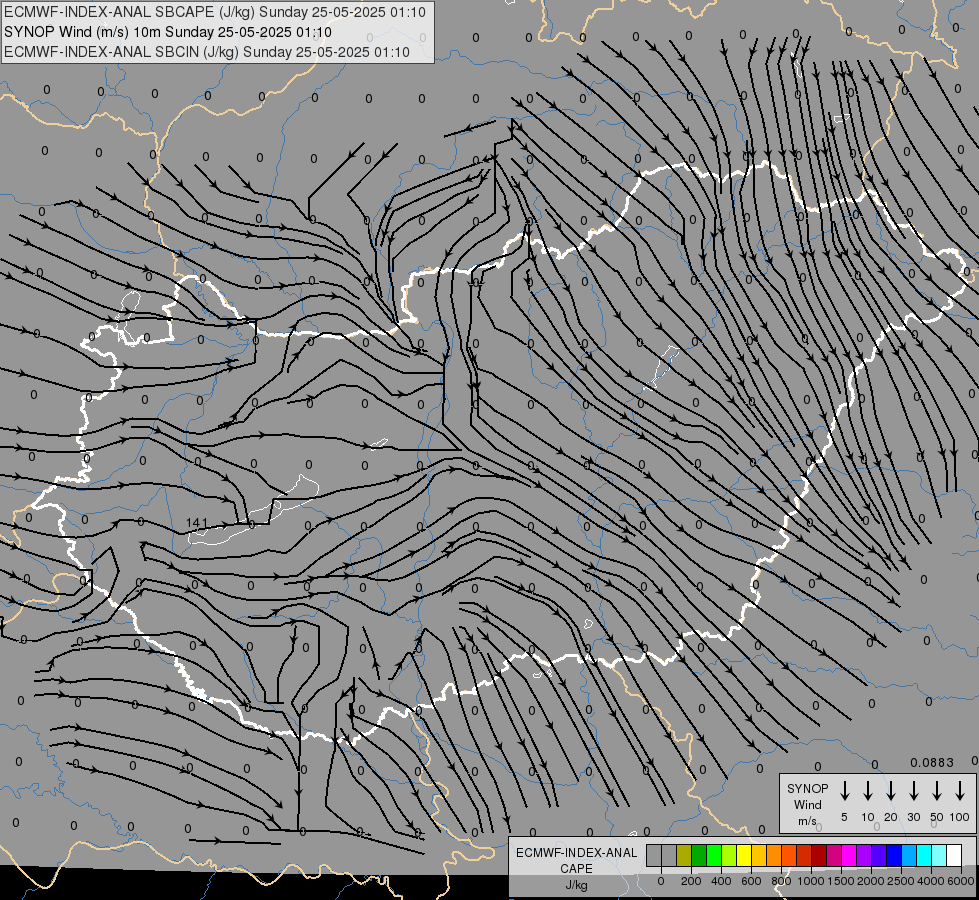This screenshot has width=979, height=900.
Task: Click the 100 value in wind legend
Action: pyautogui.click(x=960, y=817)
